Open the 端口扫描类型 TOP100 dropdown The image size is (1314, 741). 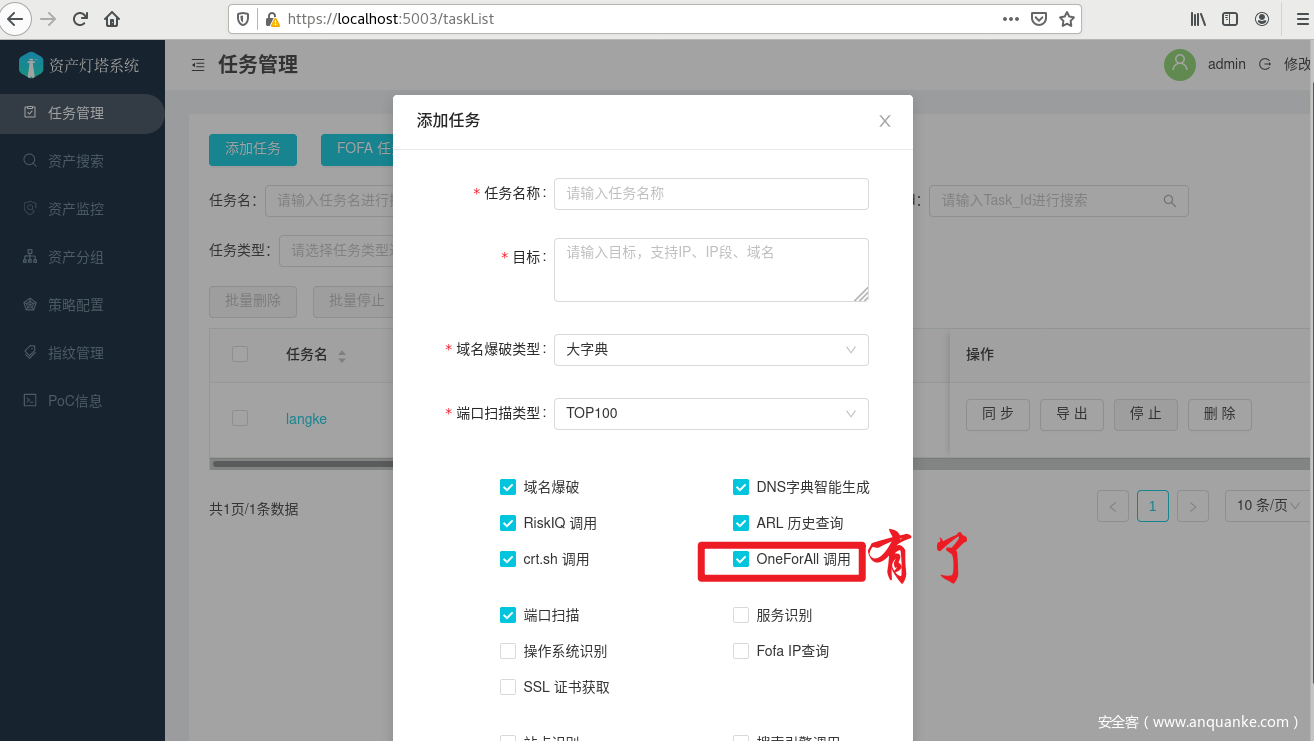pos(710,413)
